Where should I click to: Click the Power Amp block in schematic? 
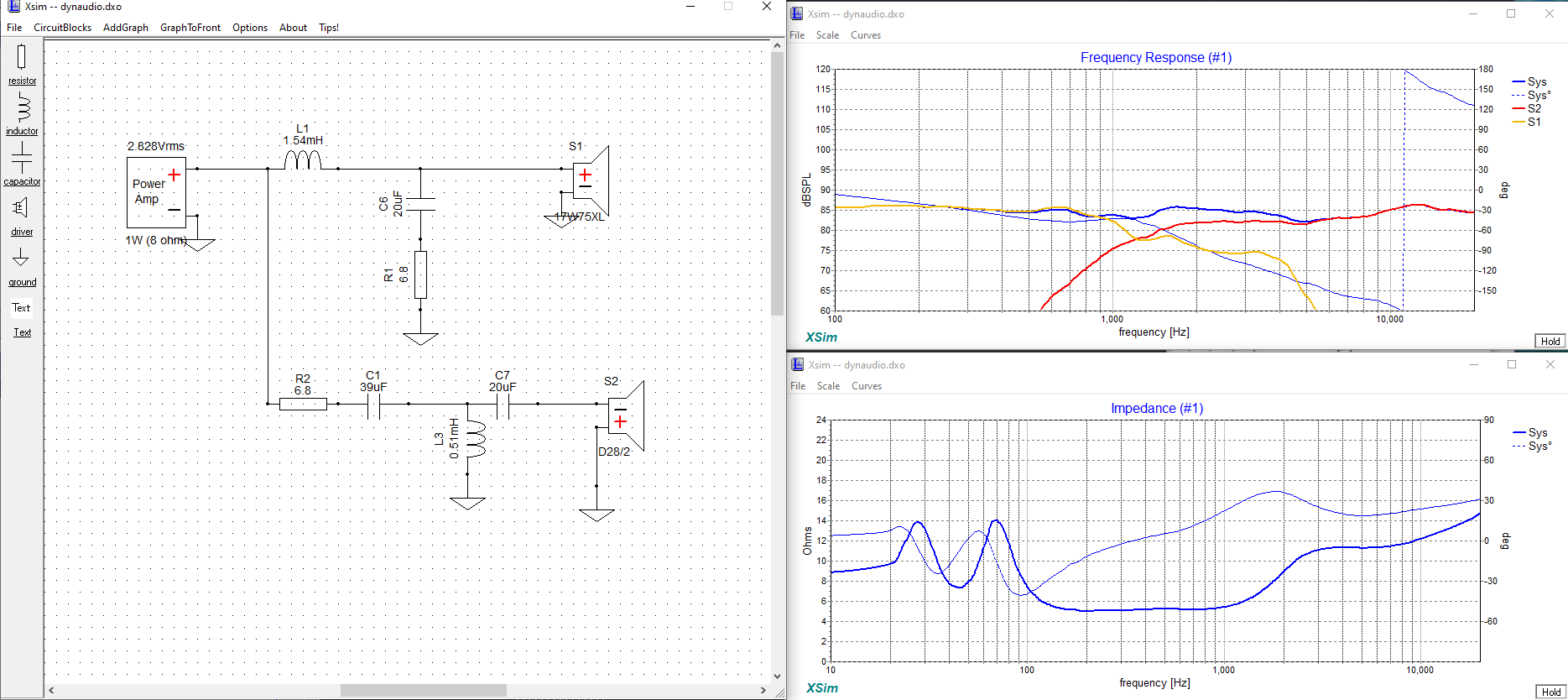point(156,192)
